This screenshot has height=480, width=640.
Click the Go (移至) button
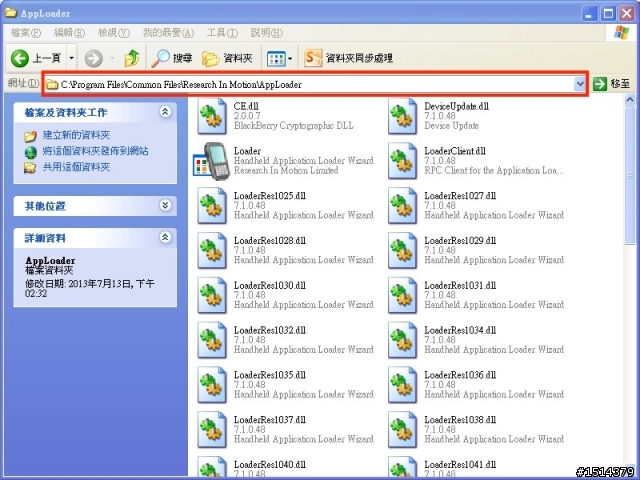(612, 84)
